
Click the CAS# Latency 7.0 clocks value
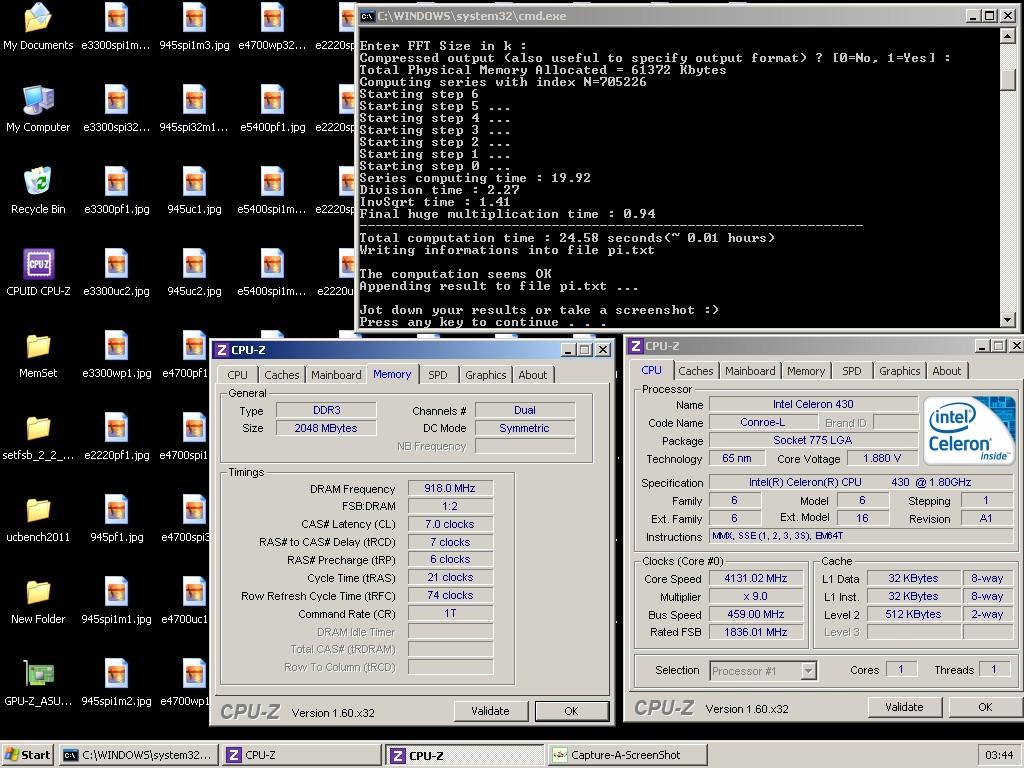(x=450, y=524)
